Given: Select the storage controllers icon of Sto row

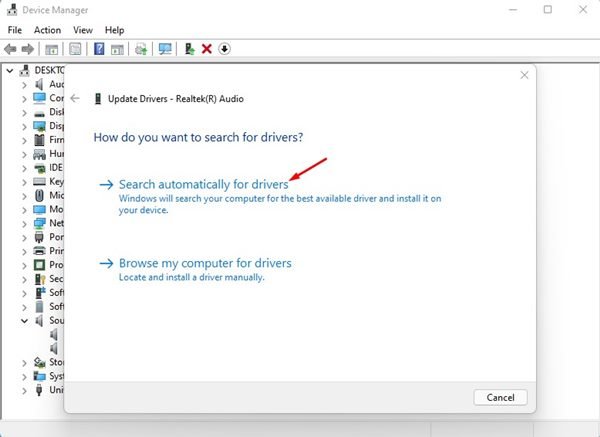Looking at the screenshot, I should pos(39,362).
